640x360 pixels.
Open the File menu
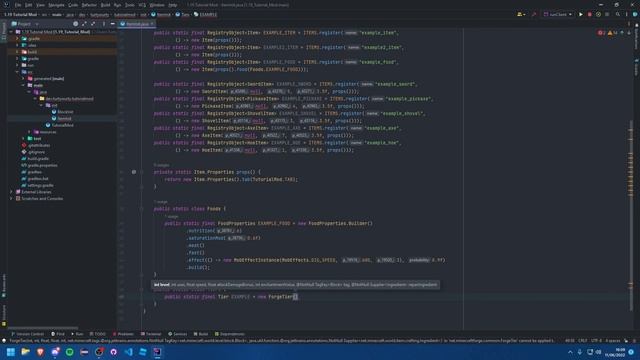tap(18, 5)
